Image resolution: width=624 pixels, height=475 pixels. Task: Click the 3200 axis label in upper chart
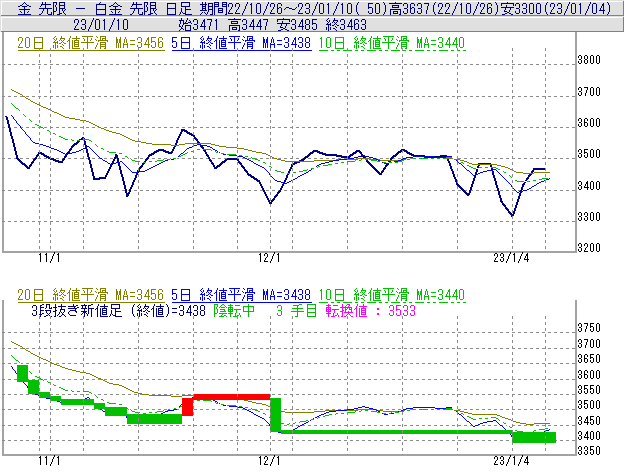coord(589,248)
